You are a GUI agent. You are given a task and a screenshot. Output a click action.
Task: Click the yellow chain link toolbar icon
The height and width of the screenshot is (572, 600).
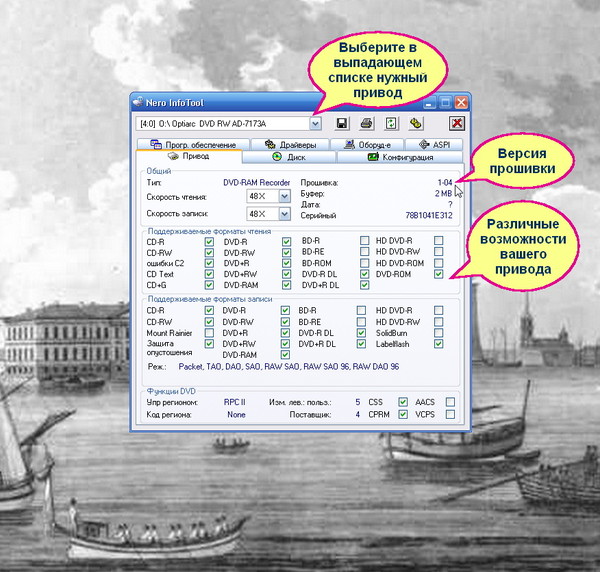click(415, 123)
